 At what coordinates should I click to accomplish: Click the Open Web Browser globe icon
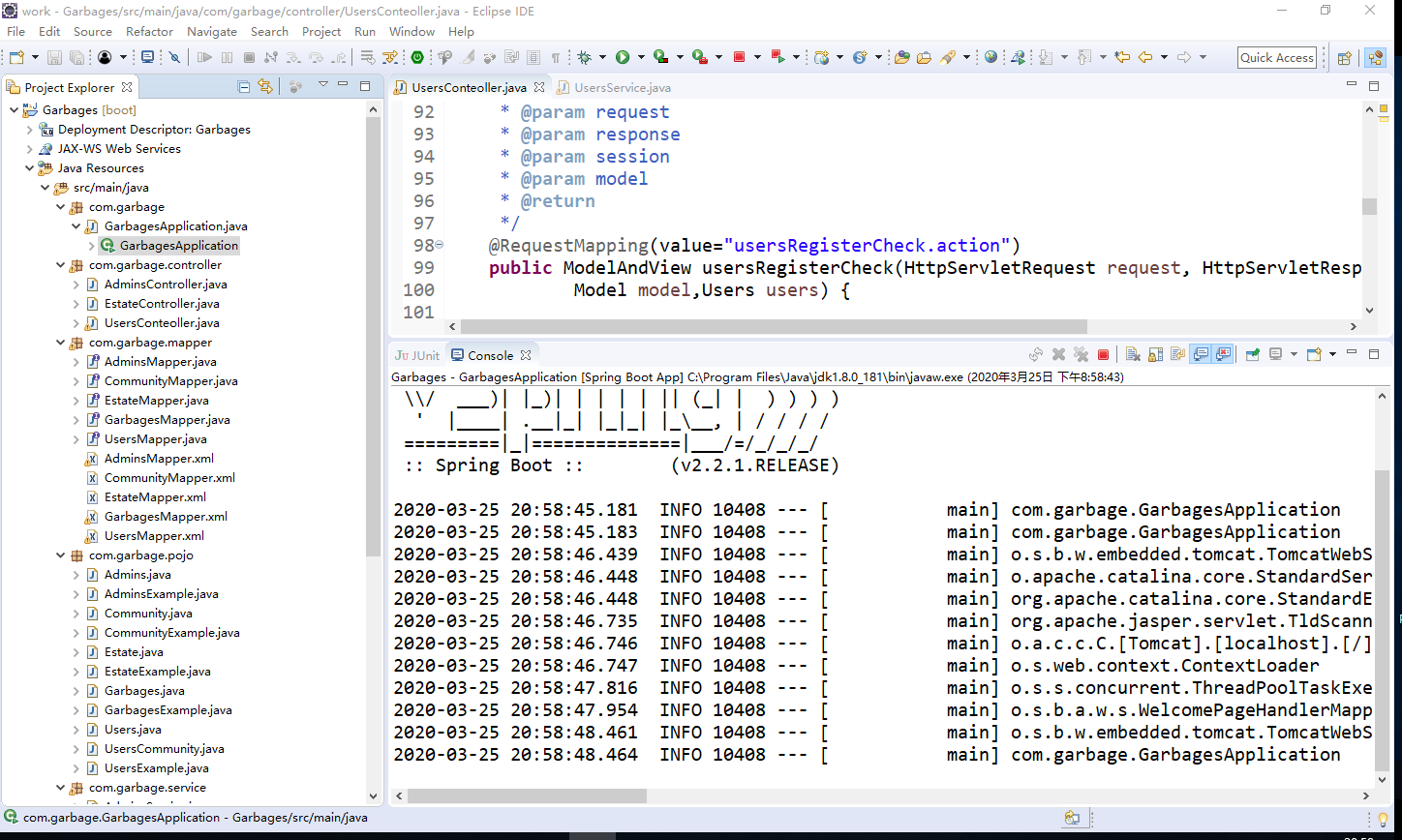[x=991, y=58]
